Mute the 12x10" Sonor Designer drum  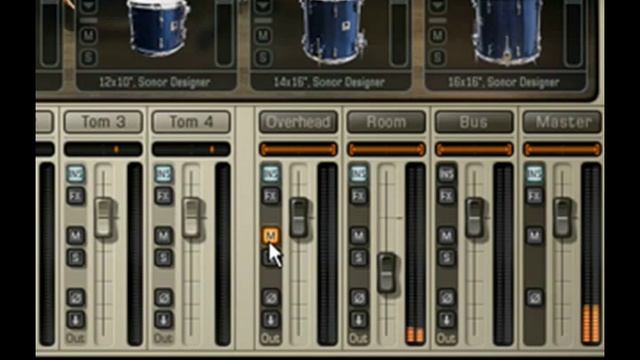click(89, 36)
